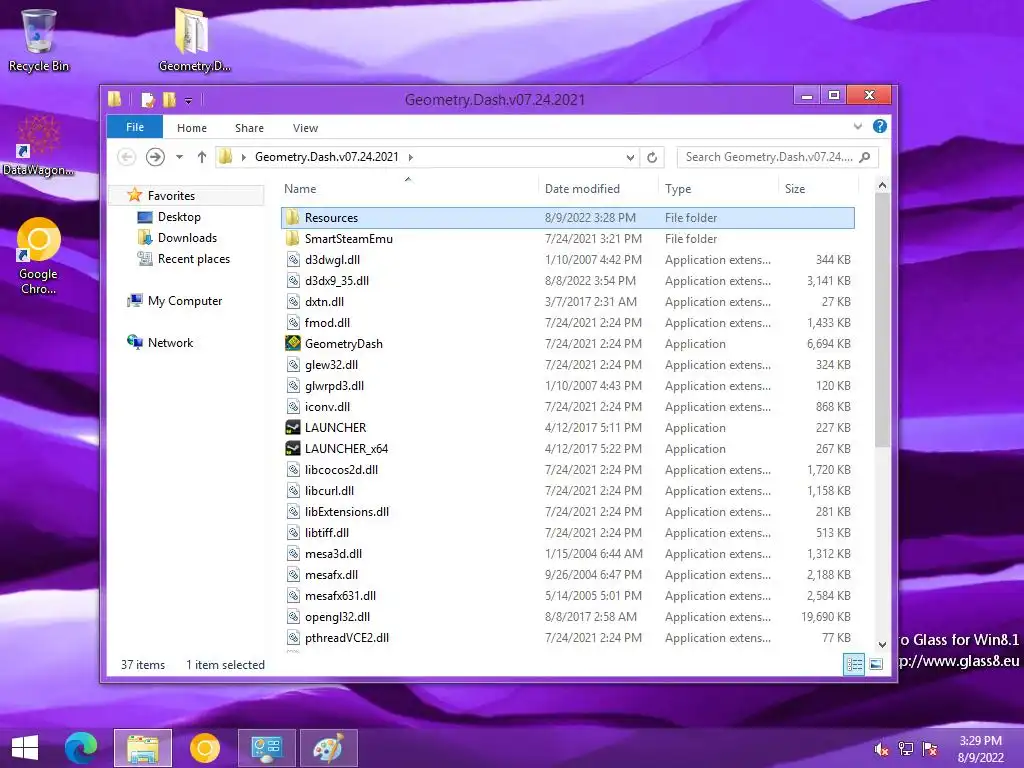Click the Explorer help question mark icon
Screen dimensions: 1024x768
point(880,127)
